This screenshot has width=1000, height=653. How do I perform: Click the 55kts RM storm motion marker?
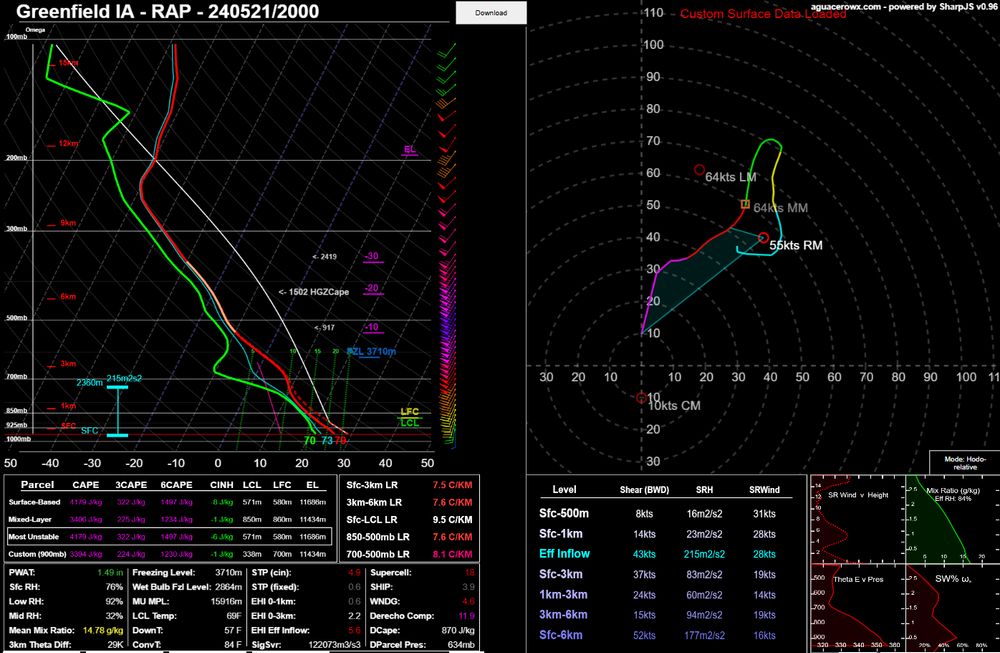click(763, 238)
